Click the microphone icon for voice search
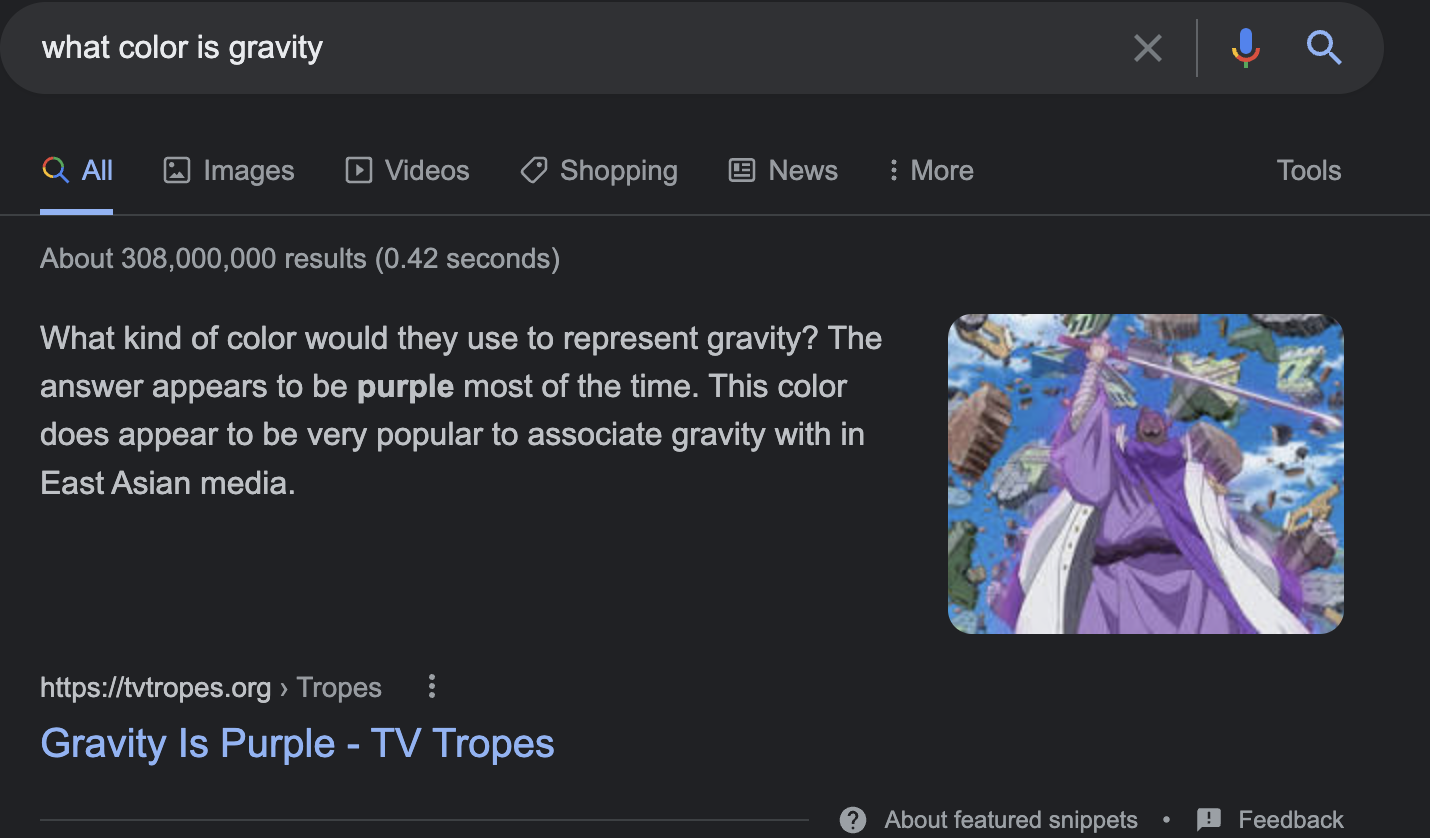The height and width of the screenshot is (838, 1430). point(1245,47)
